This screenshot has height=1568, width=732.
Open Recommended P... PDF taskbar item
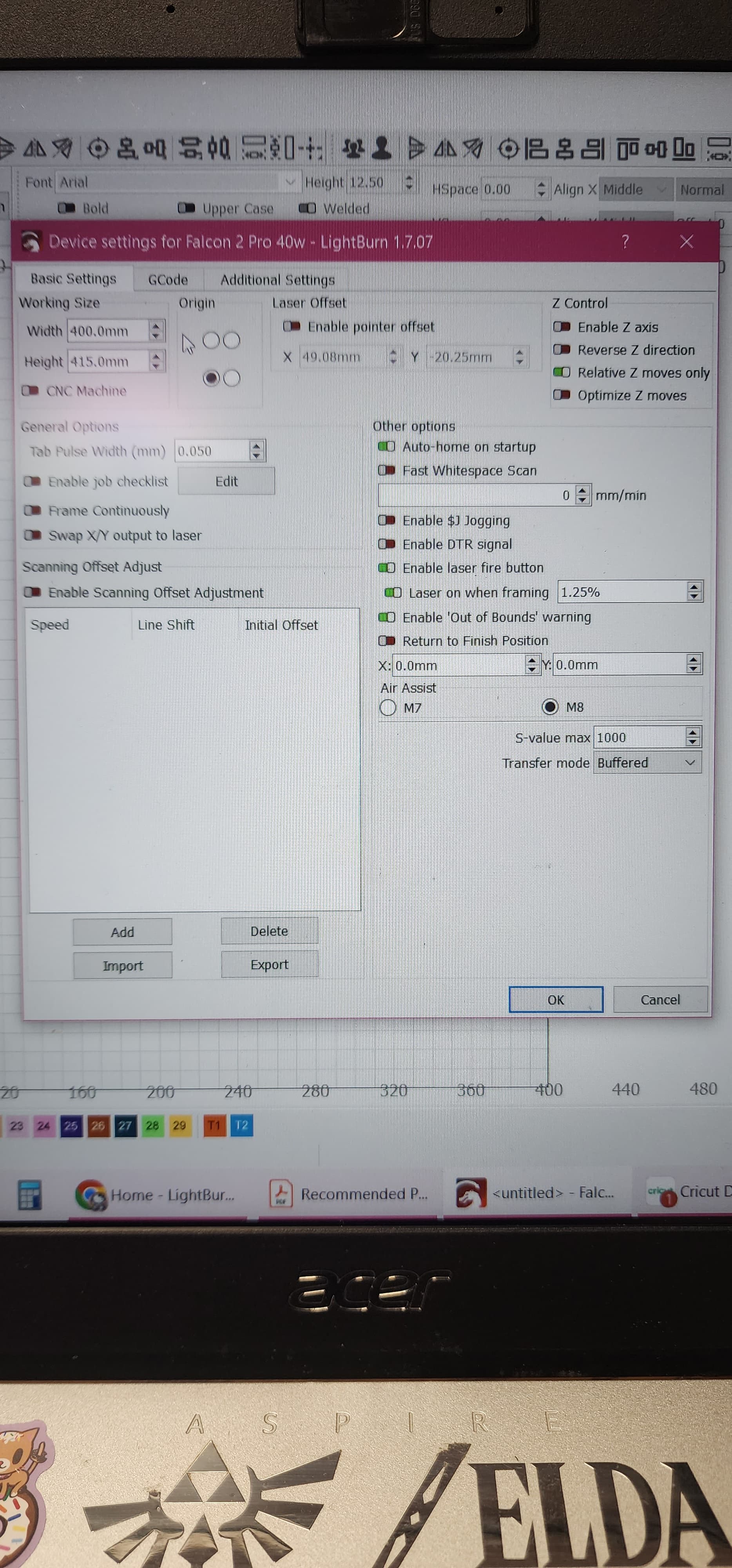coord(349,1194)
